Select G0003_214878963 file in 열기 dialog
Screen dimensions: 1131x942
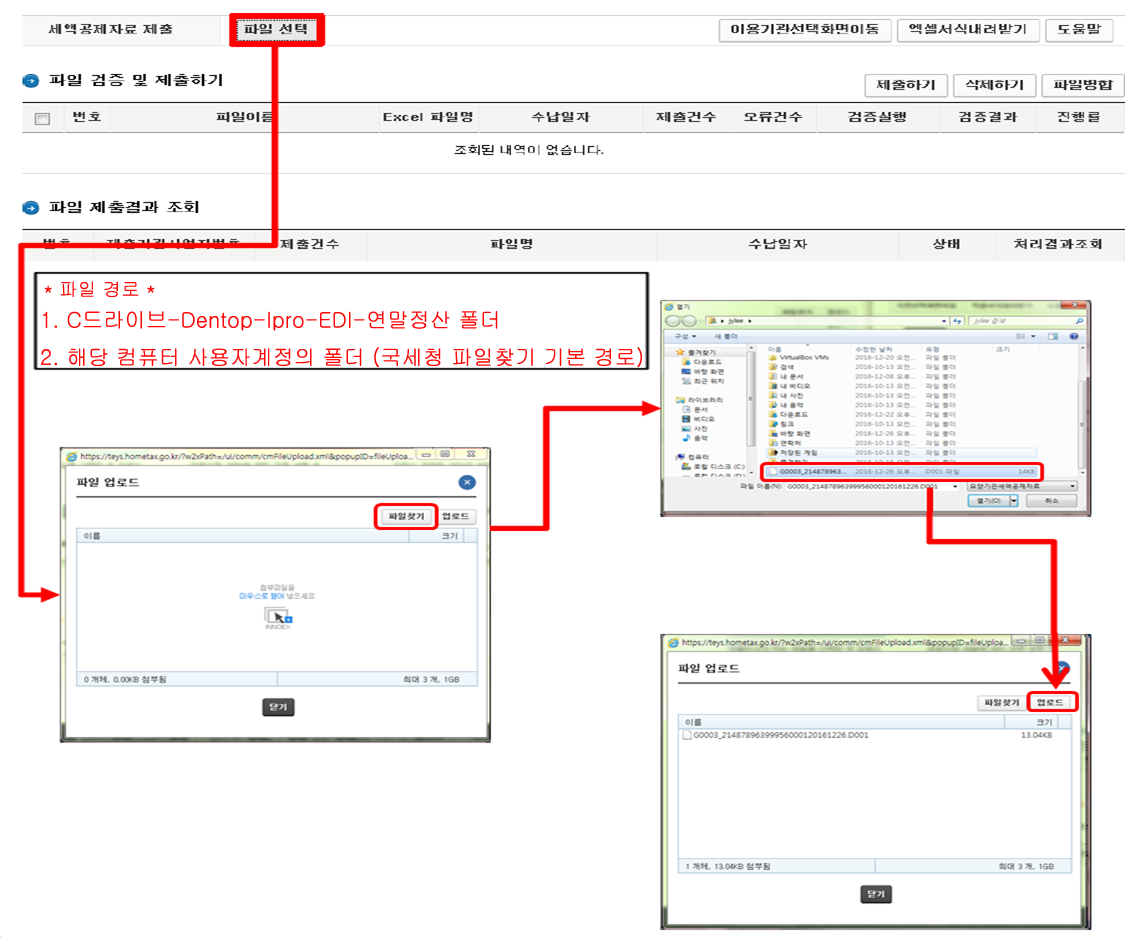click(x=901, y=472)
